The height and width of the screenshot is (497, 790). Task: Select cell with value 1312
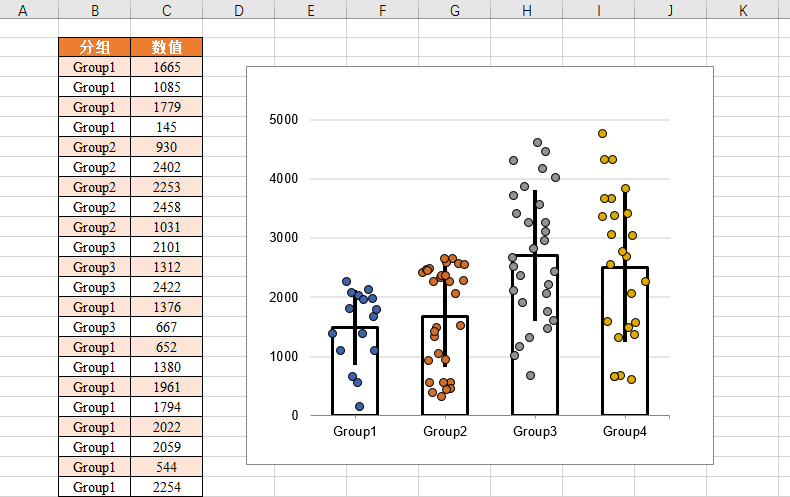point(167,267)
